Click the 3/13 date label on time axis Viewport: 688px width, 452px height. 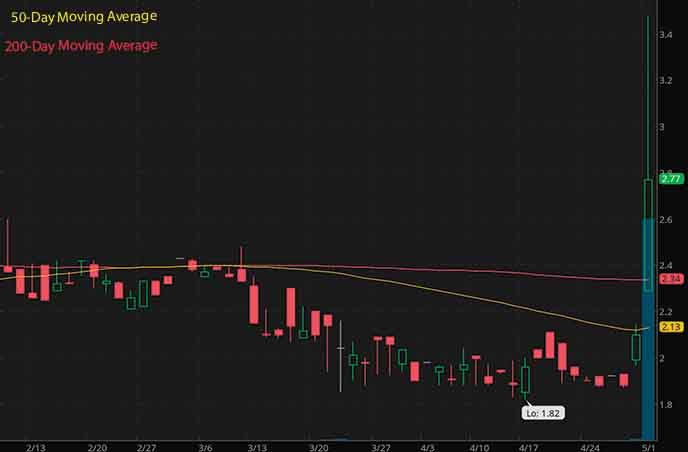pyautogui.click(x=257, y=448)
